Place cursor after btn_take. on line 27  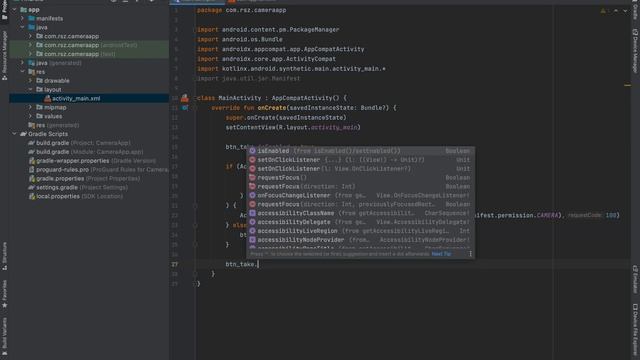point(259,264)
